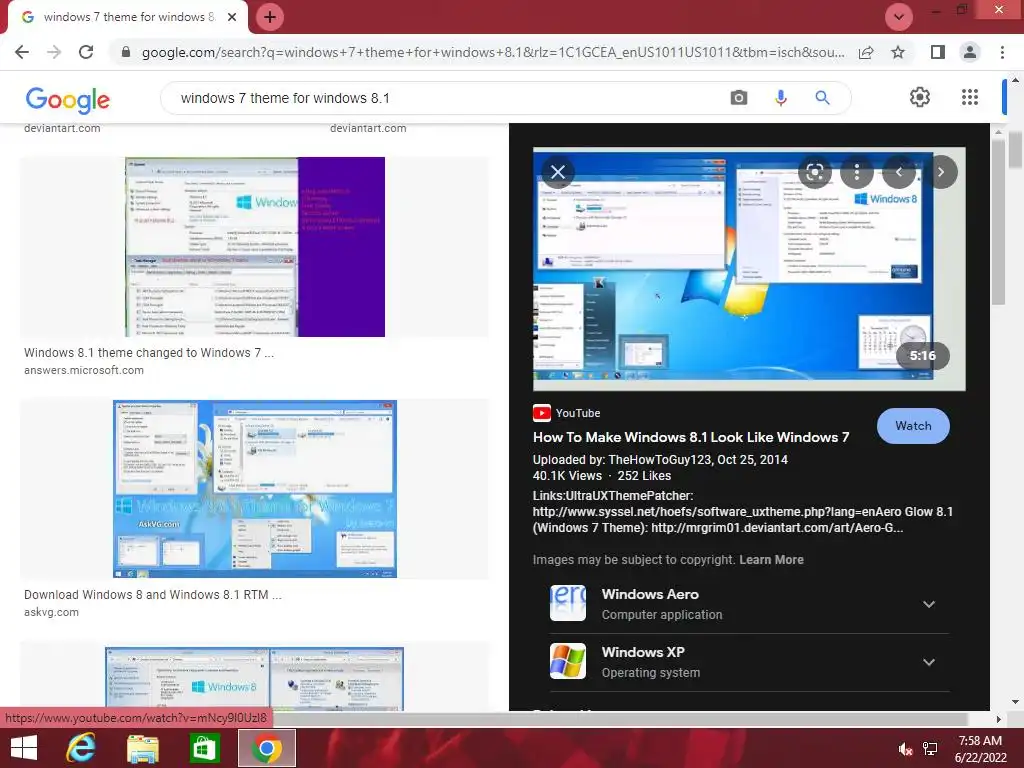This screenshot has width=1024, height=768.
Task: Click the Watch button
Action: [x=913, y=426]
